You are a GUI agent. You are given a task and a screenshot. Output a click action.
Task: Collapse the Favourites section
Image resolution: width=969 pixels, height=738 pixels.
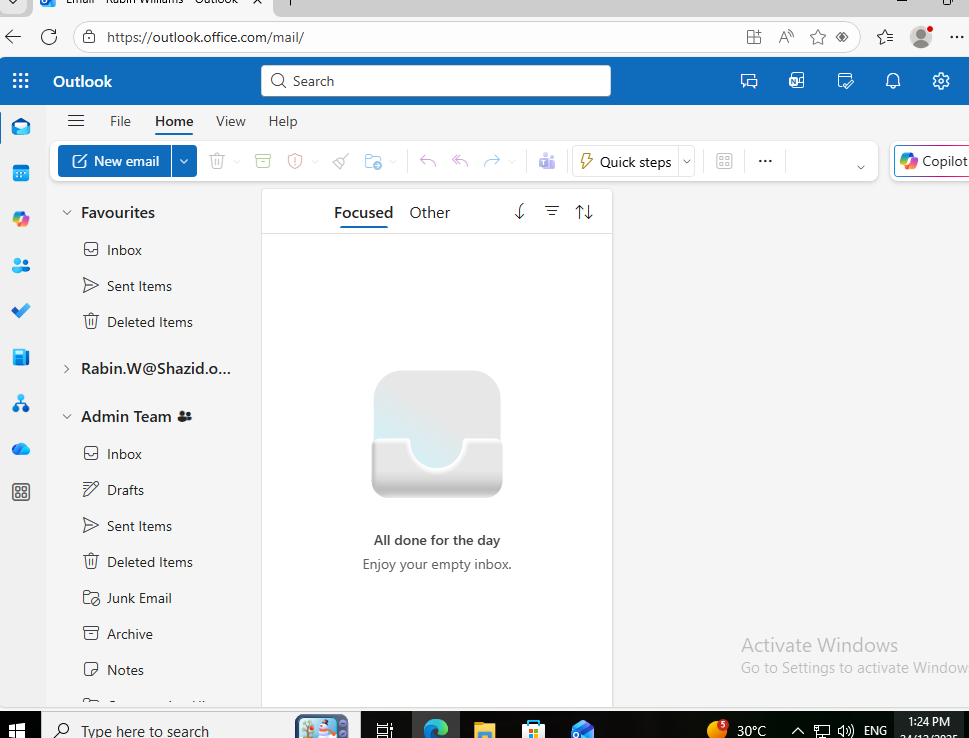(67, 213)
